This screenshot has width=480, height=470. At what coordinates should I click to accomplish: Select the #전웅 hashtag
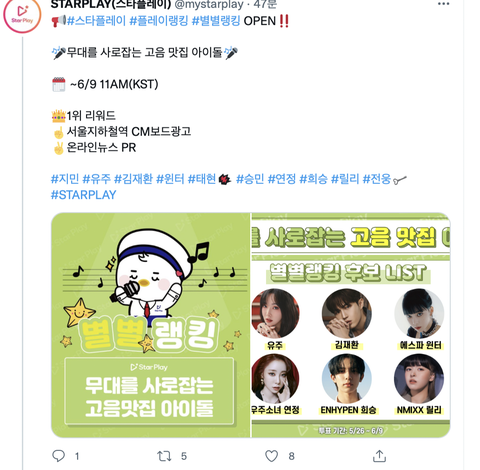click(377, 179)
